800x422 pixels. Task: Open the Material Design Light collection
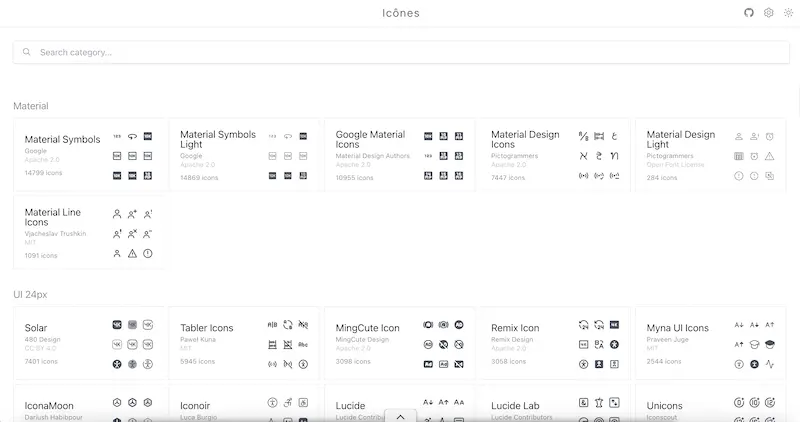click(x=711, y=155)
